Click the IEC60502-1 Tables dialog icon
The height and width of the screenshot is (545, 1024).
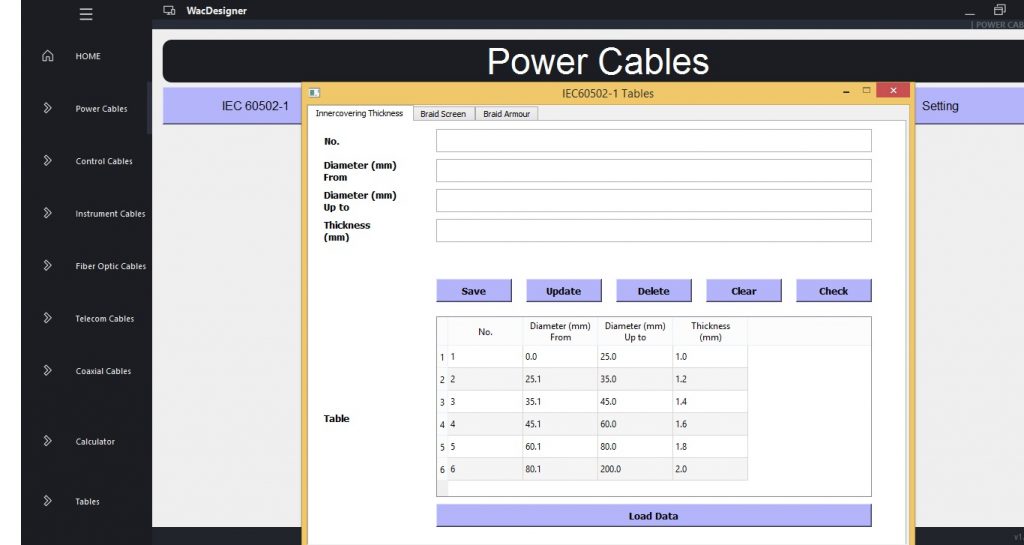(x=314, y=93)
